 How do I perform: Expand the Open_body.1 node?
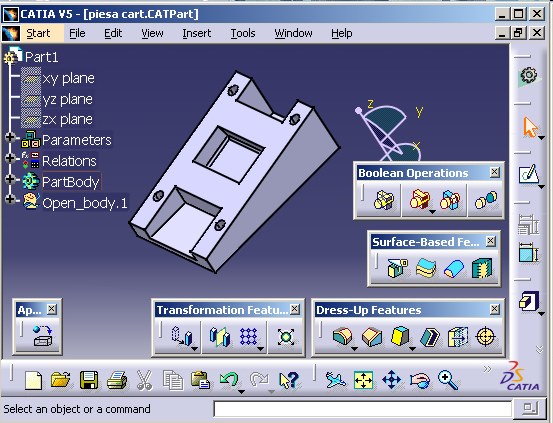[x=10, y=199]
